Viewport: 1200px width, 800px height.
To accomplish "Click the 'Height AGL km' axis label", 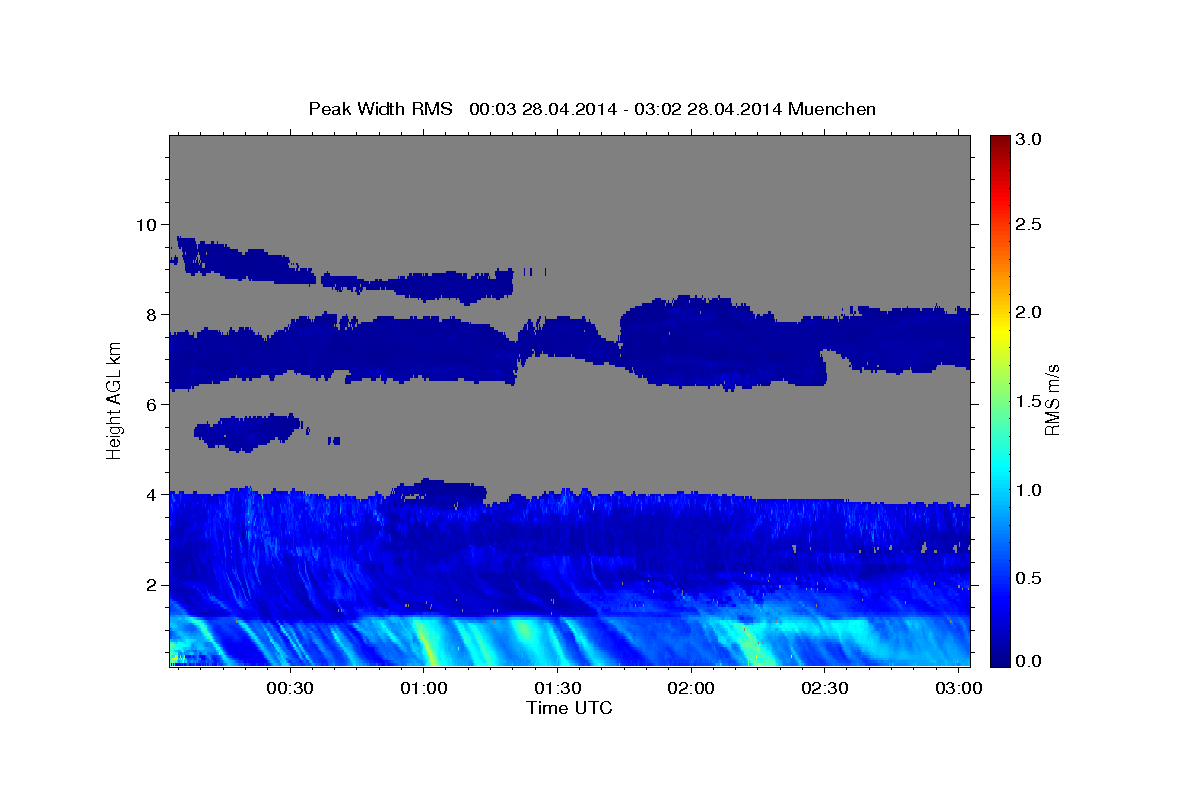I will [114, 399].
